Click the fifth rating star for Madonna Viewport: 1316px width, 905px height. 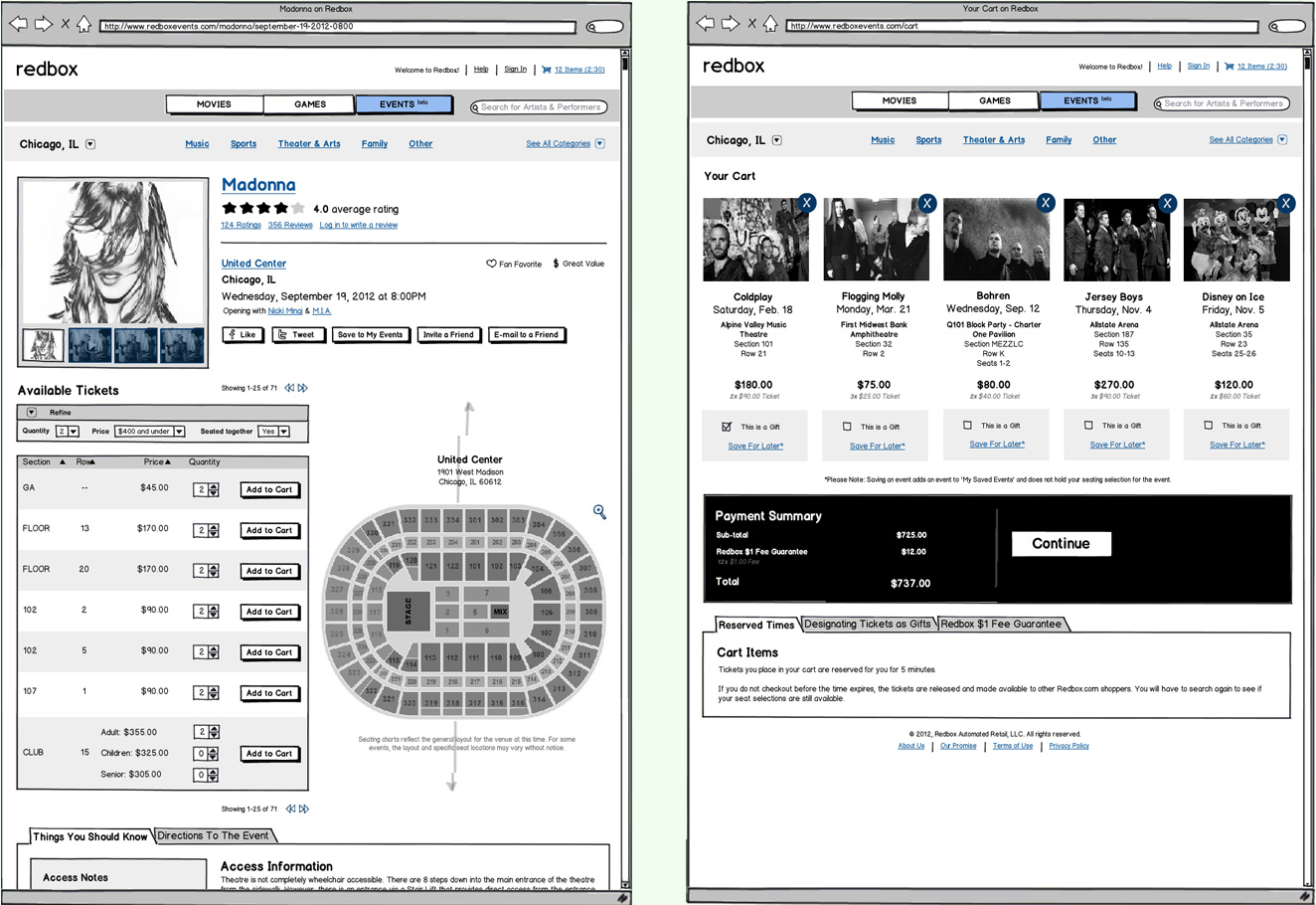click(299, 208)
